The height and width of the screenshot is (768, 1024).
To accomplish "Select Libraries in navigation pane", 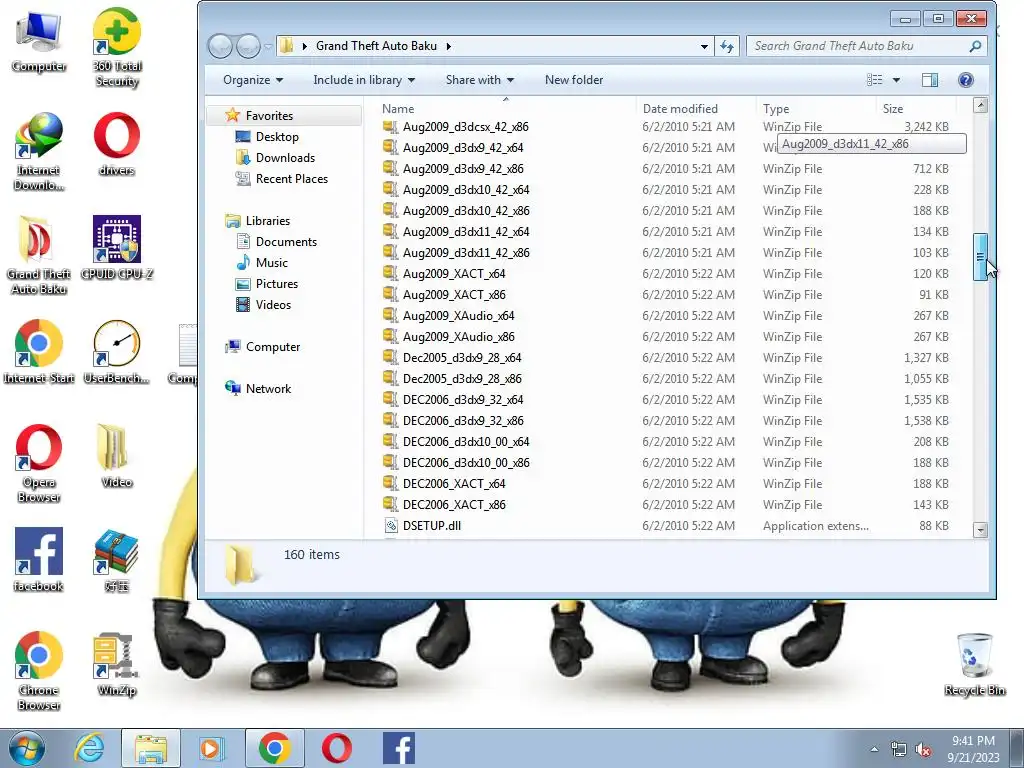I will click(268, 221).
